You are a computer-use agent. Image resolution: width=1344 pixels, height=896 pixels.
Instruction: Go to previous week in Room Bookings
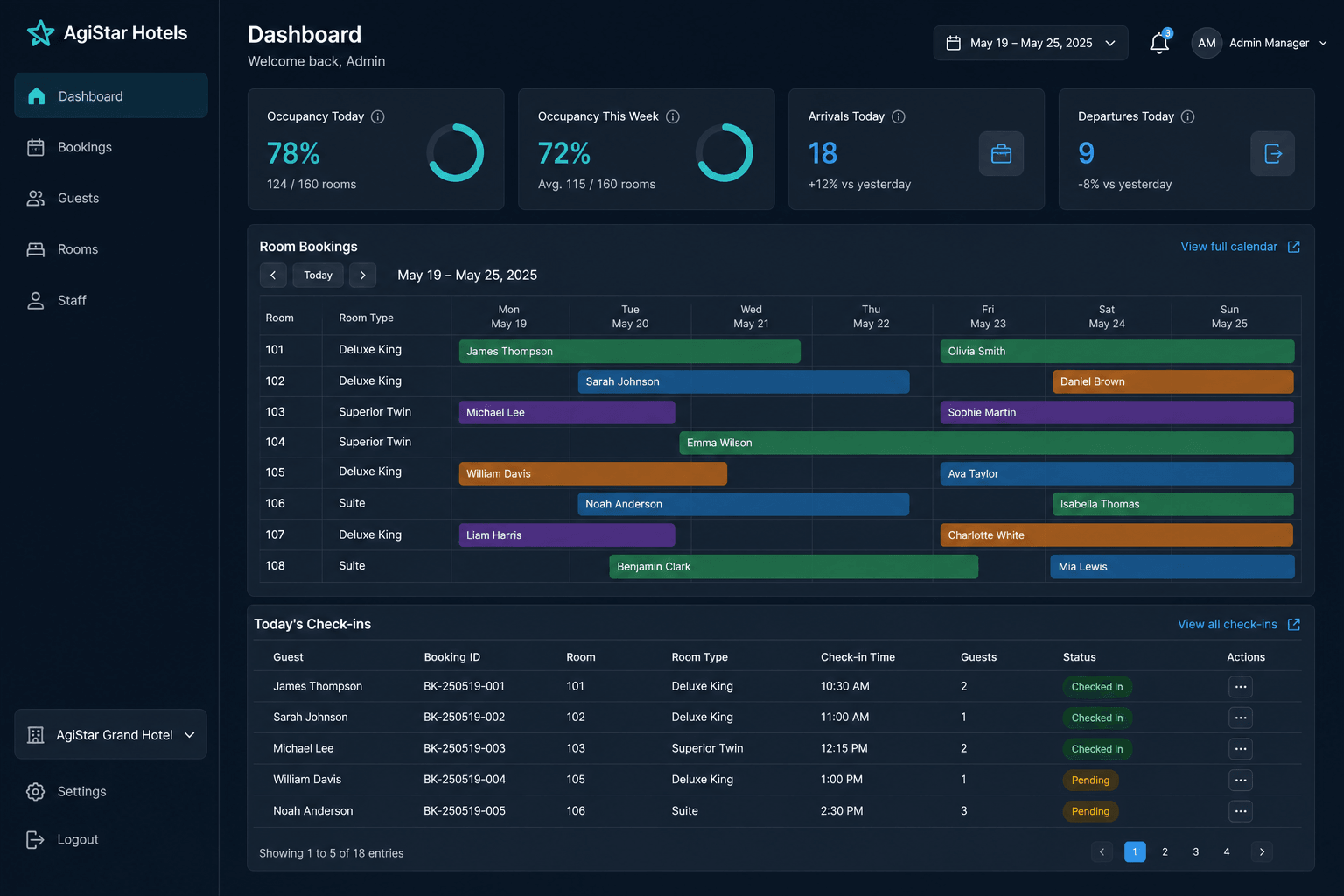(x=273, y=275)
